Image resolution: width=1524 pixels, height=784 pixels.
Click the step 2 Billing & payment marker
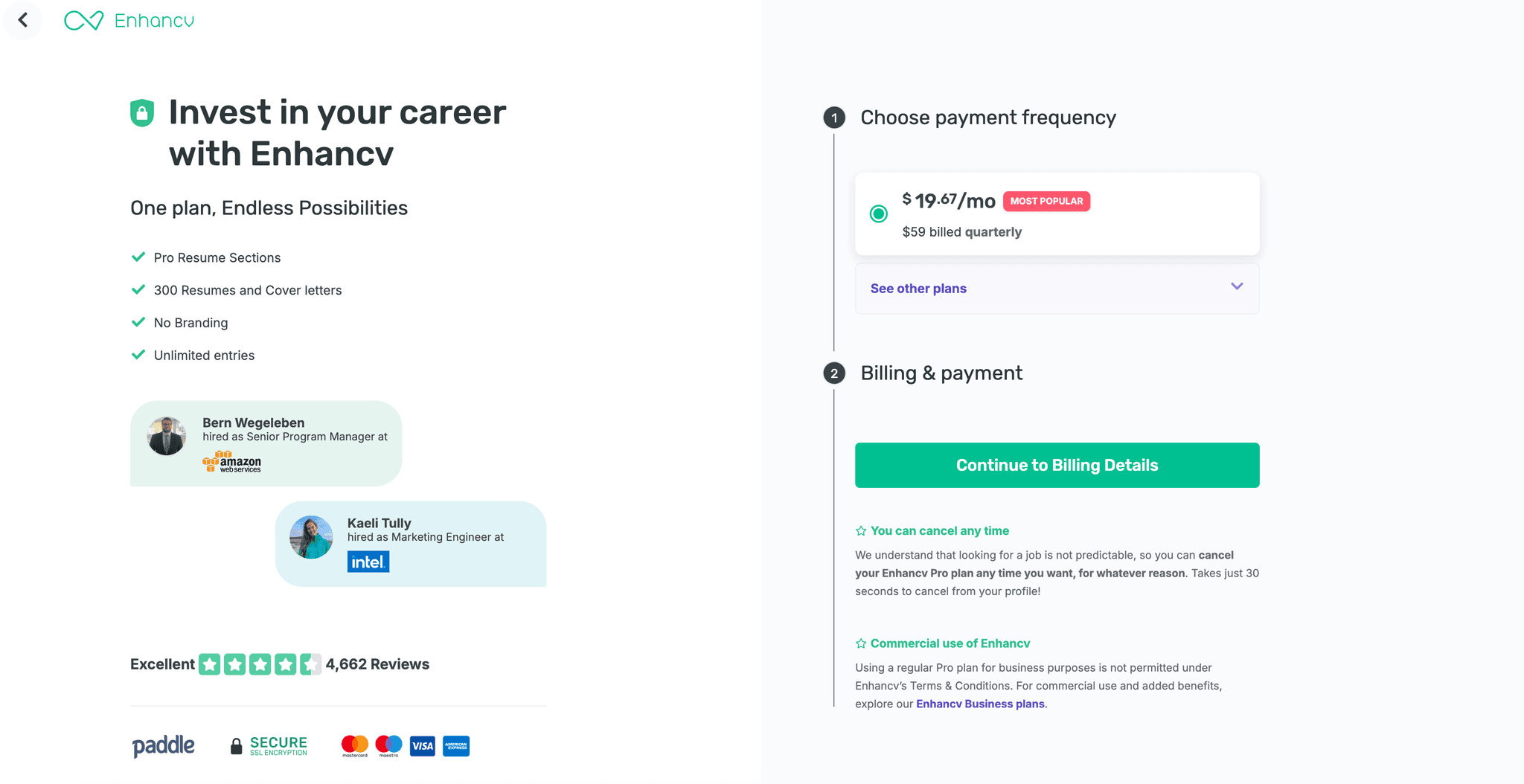tap(834, 373)
